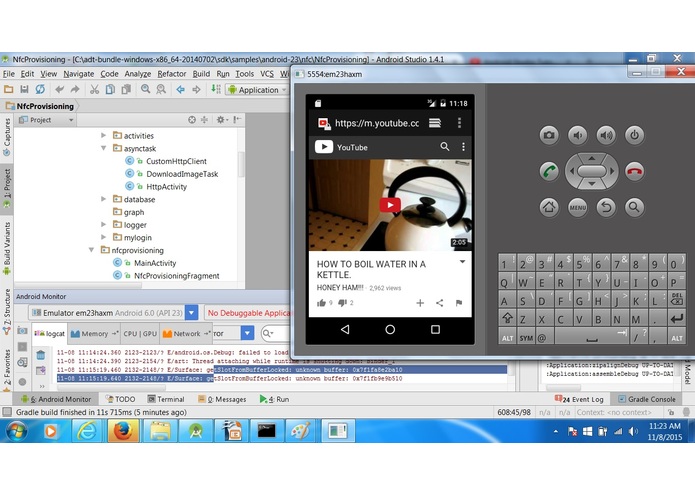The width and height of the screenshot is (695, 494).
Task: Click the URL address field
Action: coord(377,123)
